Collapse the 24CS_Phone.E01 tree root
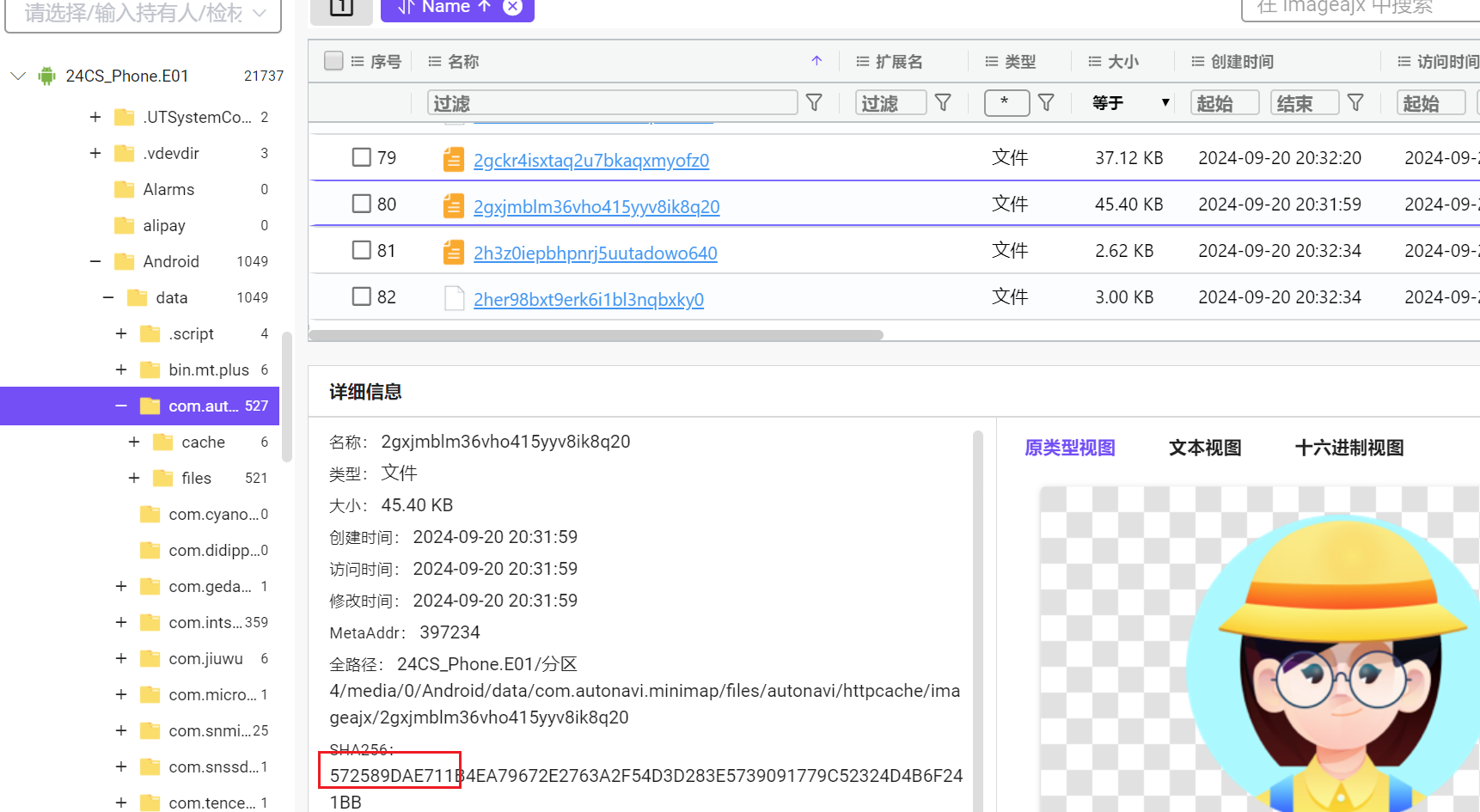Image resolution: width=1480 pixels, height=812 pixels. pos(18,76)
